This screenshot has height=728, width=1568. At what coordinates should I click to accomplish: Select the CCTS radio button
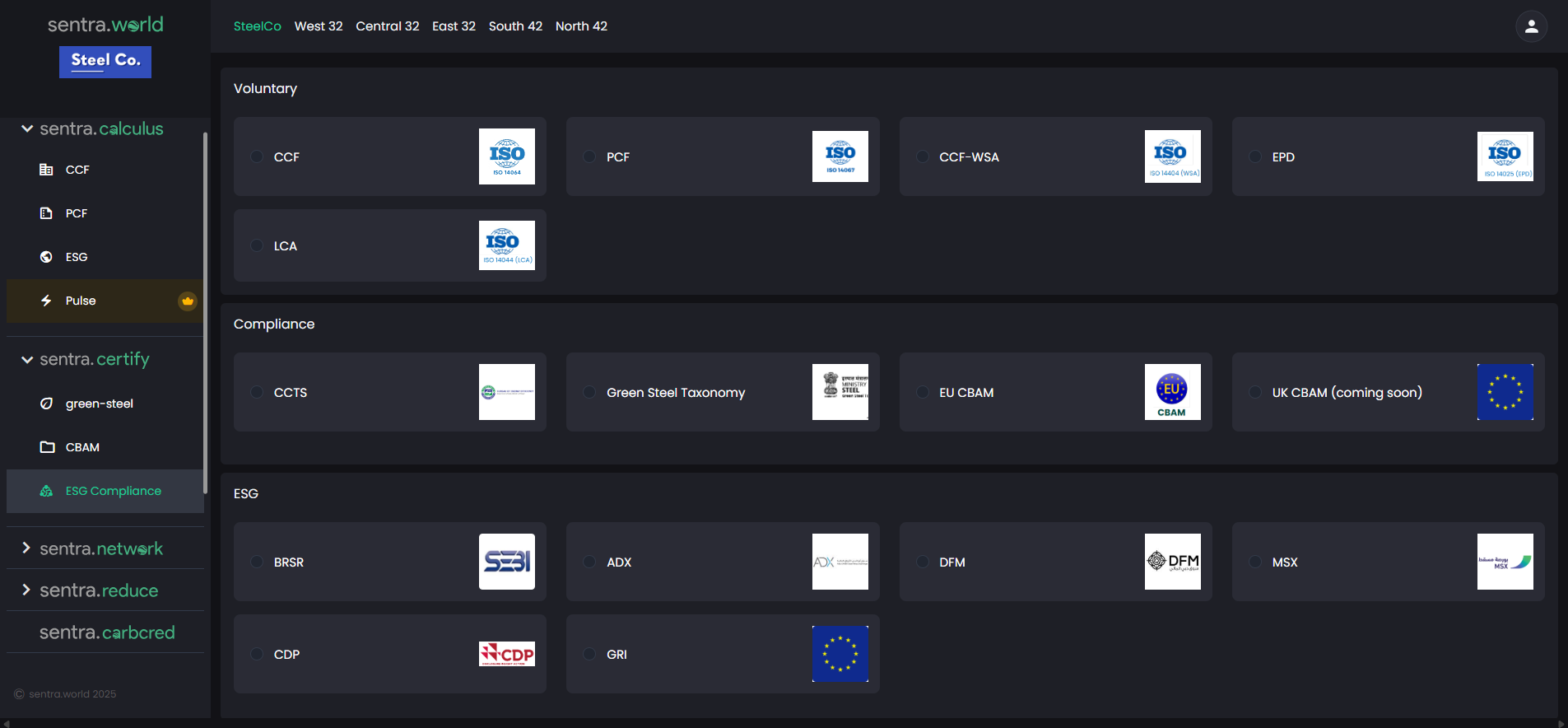pyautogui.click(x=257, y=392)
